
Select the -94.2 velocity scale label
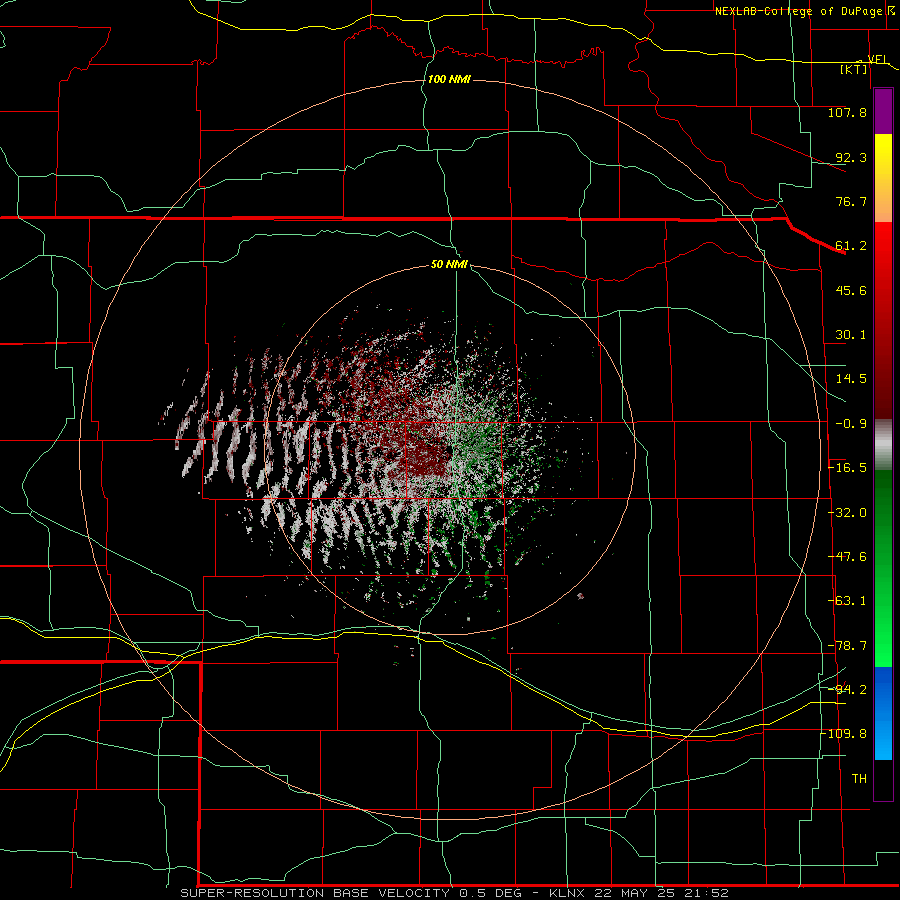(x=847, y=689)
